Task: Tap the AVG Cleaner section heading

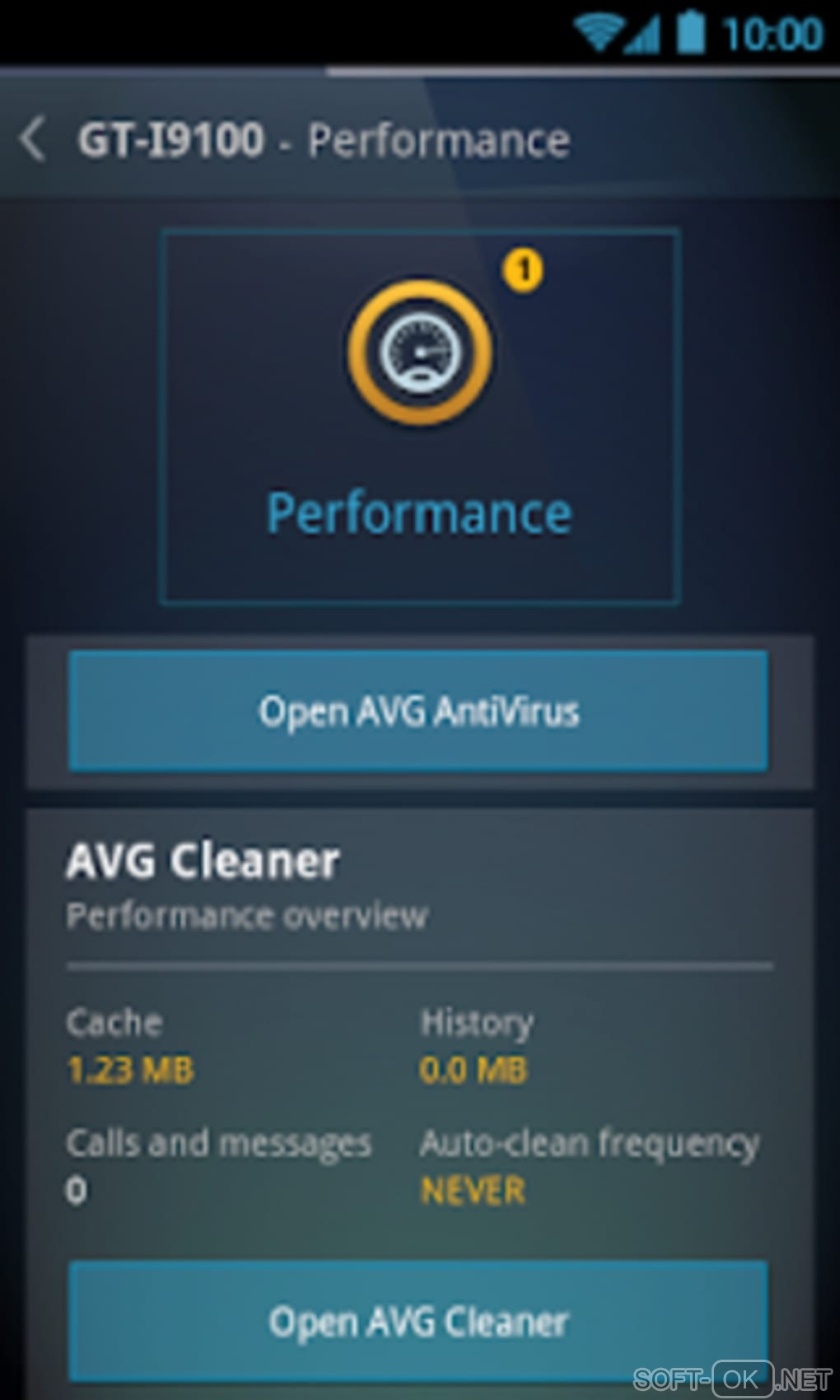Action: pos(203,861)
